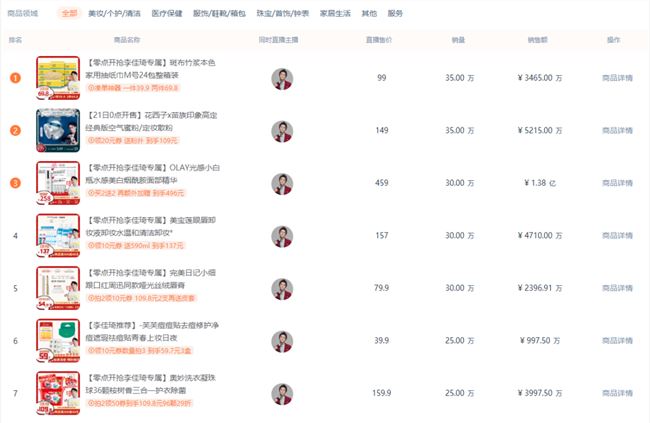Click the orange rank 2 badge
Image resolution: width=650 pixels, height=423 pixels.
coord(15,130)
